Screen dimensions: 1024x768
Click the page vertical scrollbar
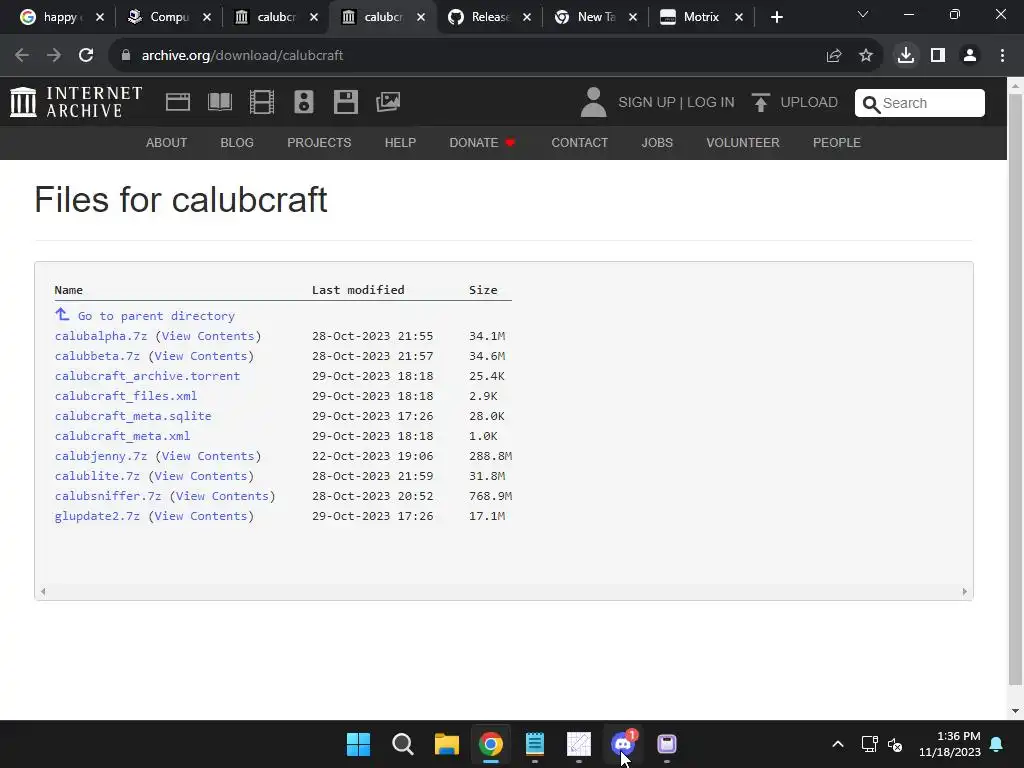tap(1015, 389)
